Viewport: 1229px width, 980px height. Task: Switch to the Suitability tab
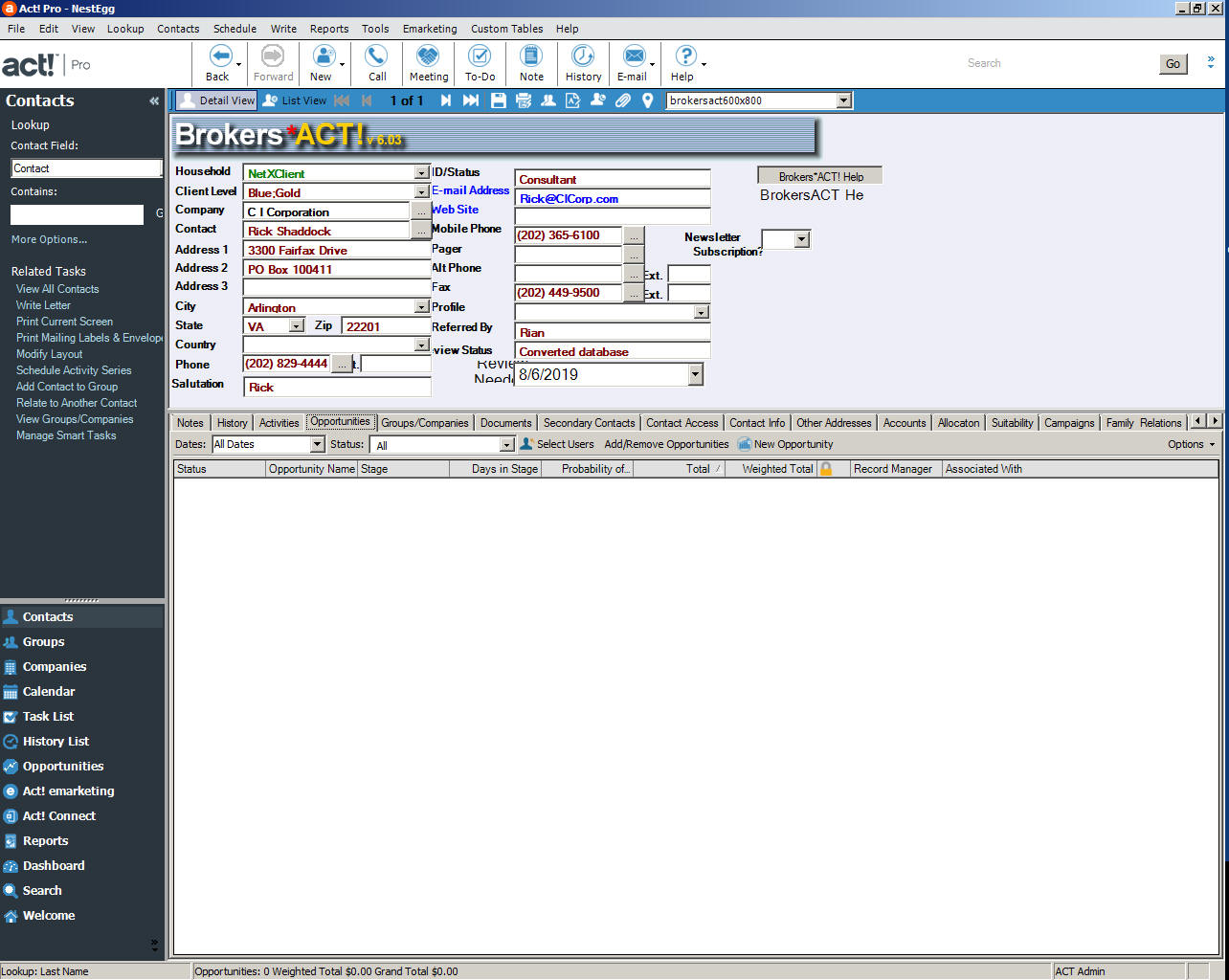tap(1012, 423)
